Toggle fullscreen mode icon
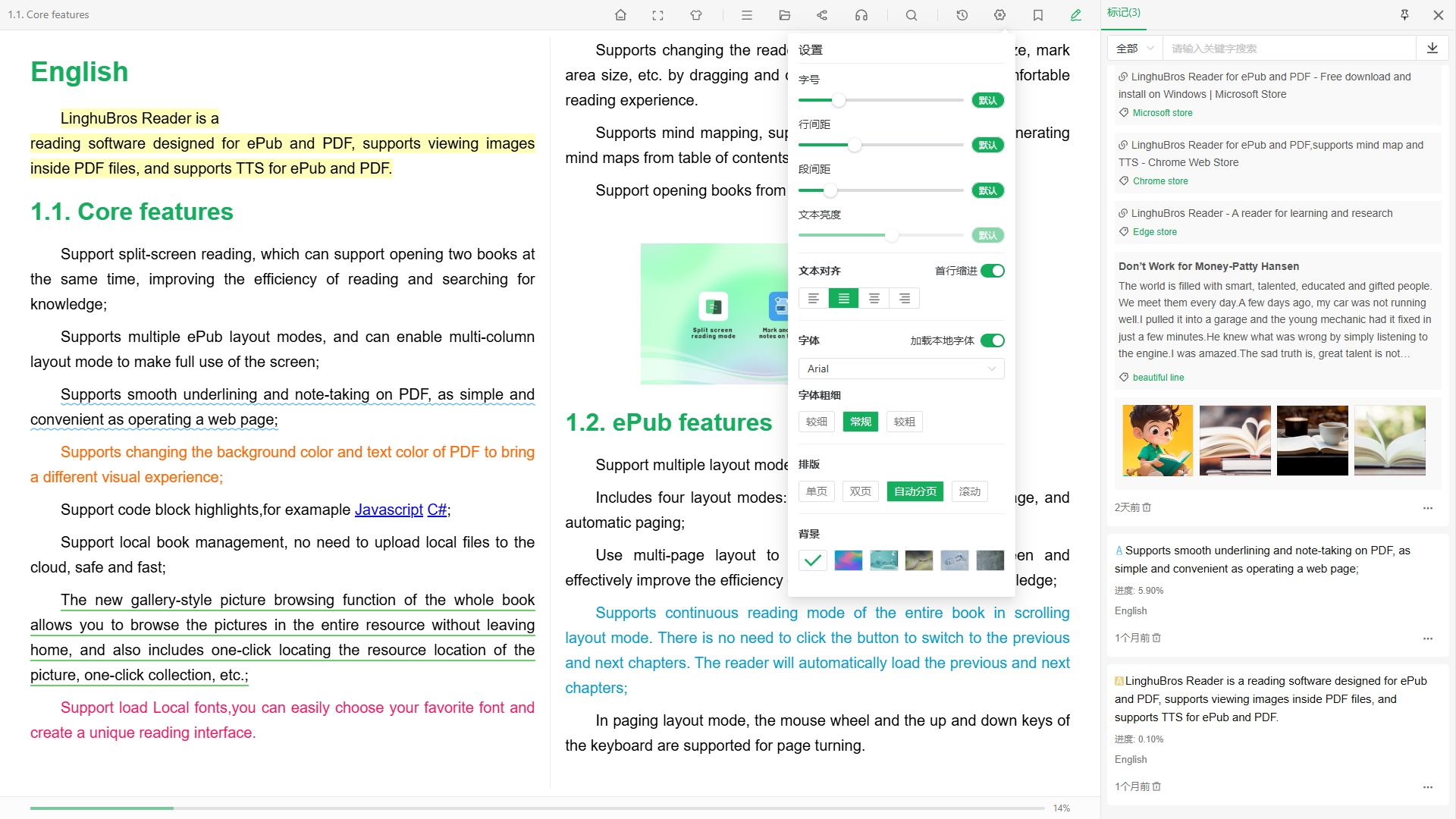The height and width of the screenshot is (819, 1456). tap(657, 15)
